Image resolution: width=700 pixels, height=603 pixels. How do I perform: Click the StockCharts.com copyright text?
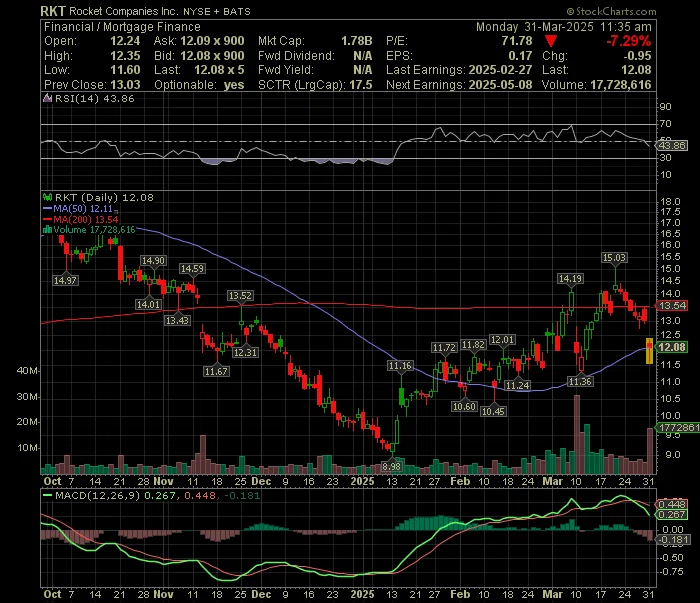(x=611, y=12)
